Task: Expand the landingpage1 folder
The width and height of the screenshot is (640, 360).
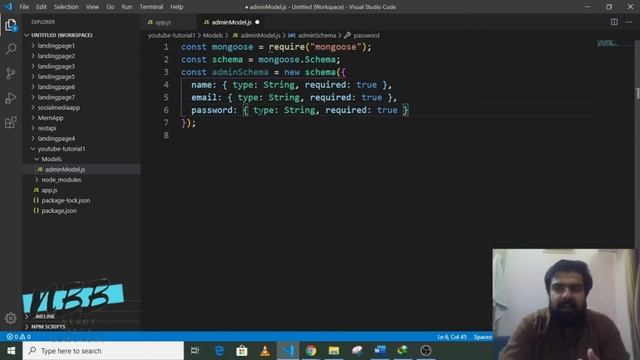Action: 56,46
